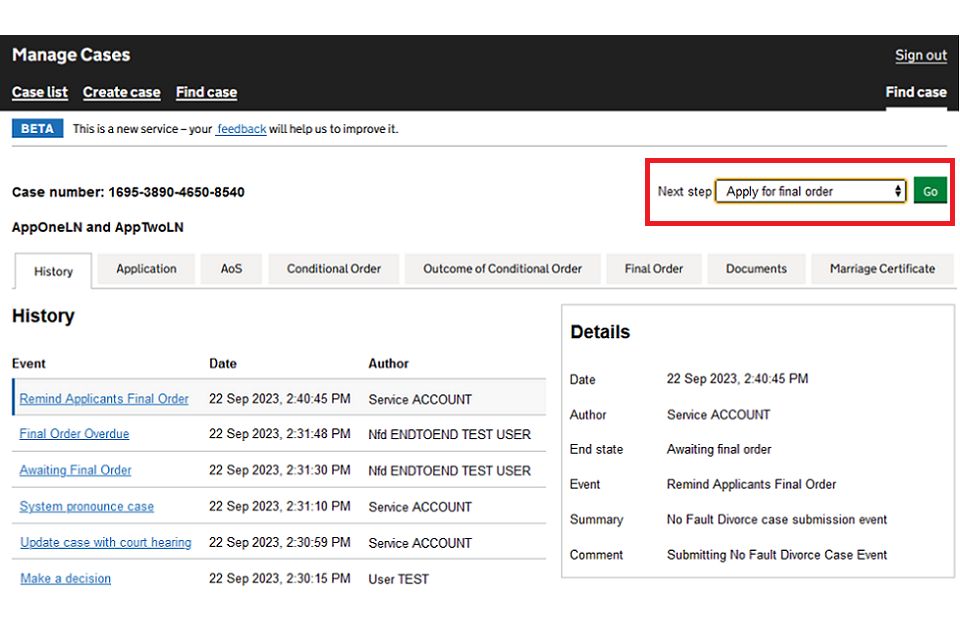
Task: View the Documents tab
Action: [756, 269]
